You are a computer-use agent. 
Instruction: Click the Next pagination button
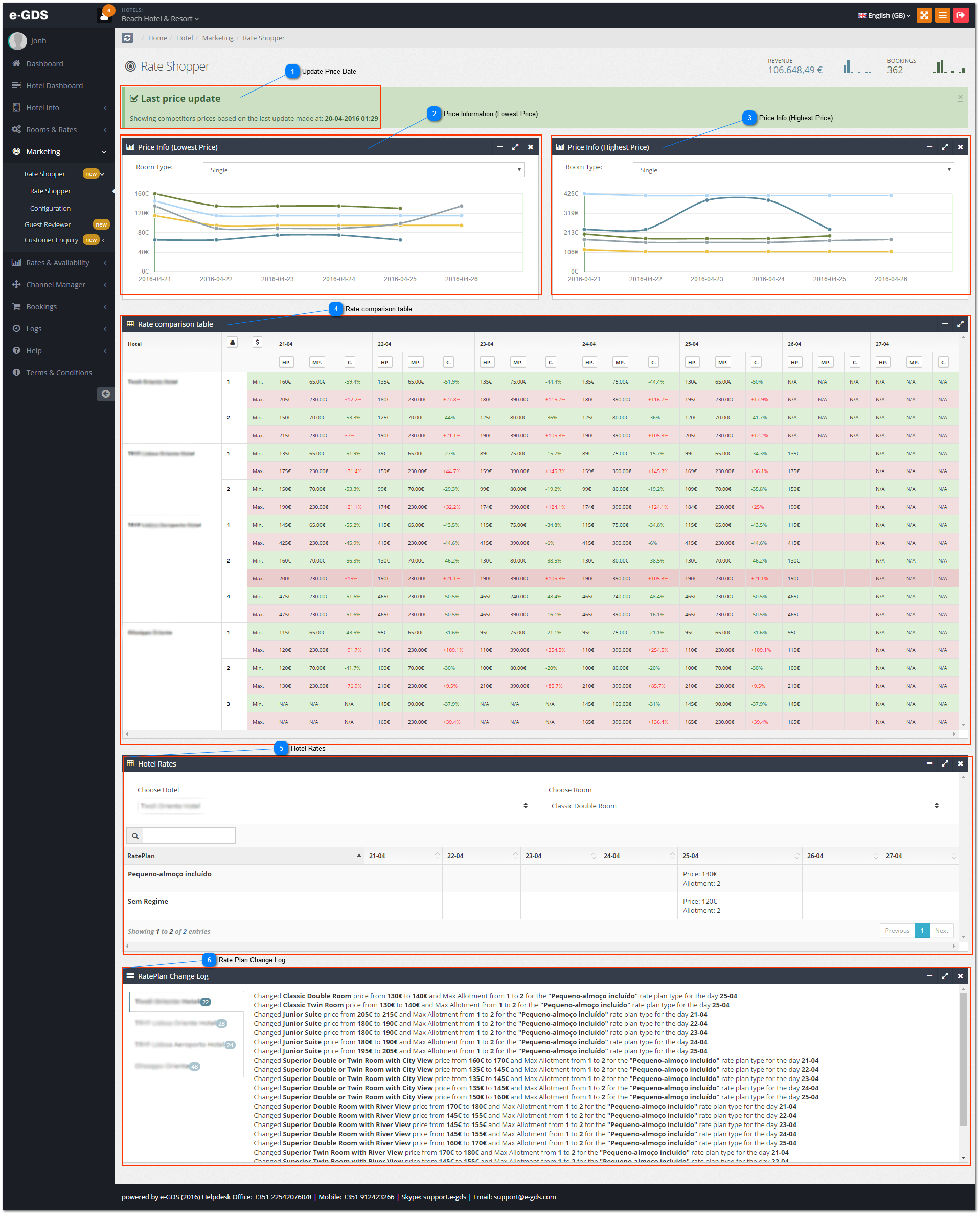941,931
